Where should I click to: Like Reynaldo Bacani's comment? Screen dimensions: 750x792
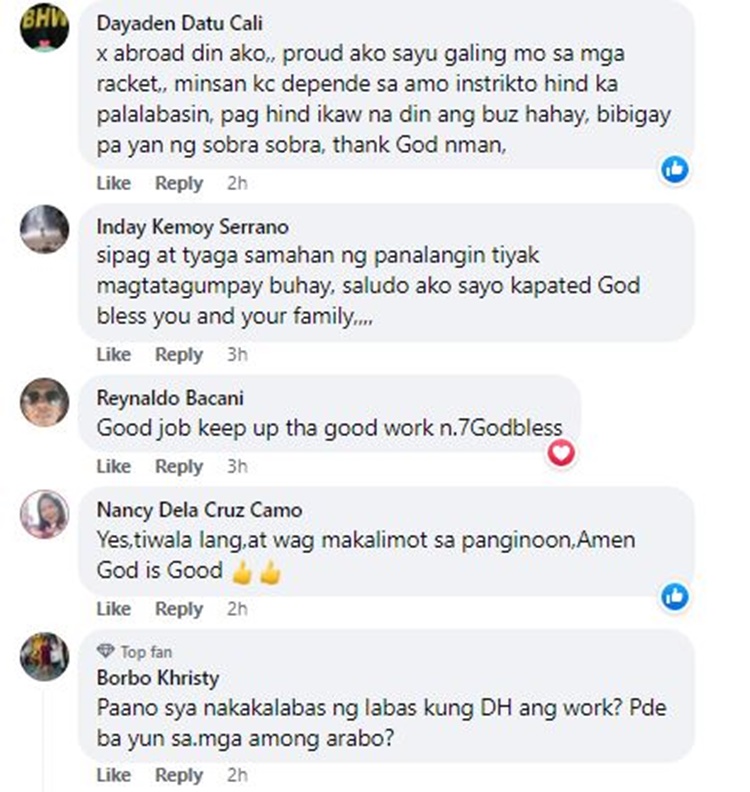pos(114,466)
